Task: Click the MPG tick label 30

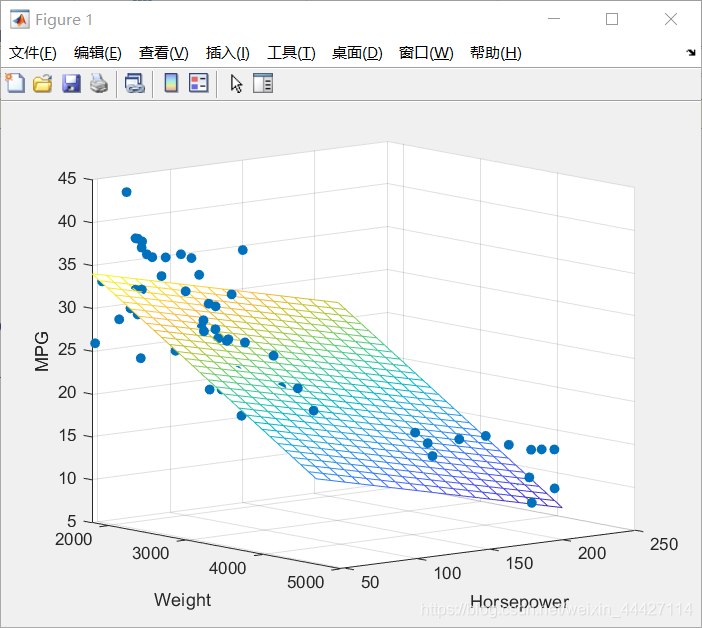Action: pyautogui.click(x=67, y=308)
